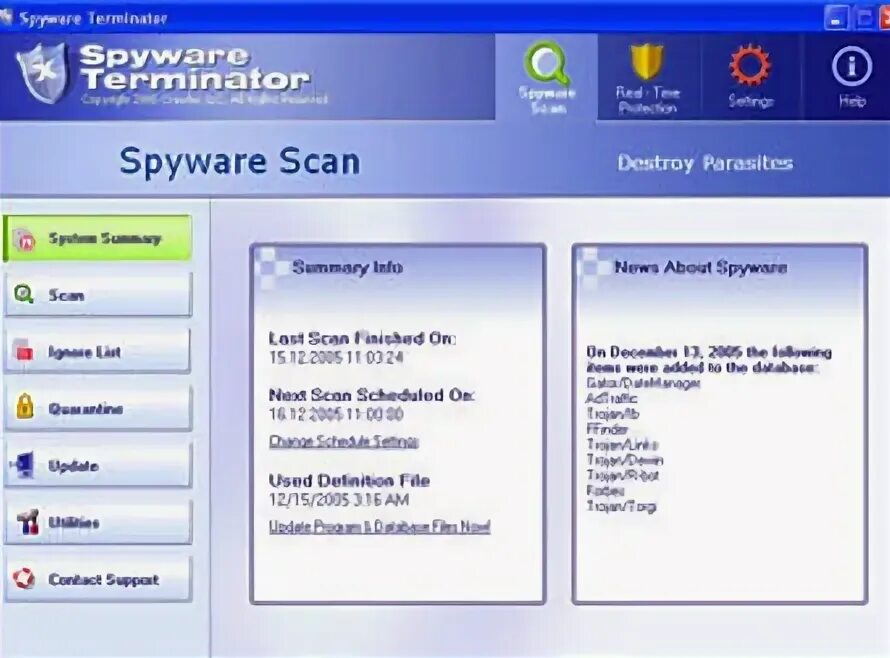Viewport: 890px width, 658px height.
Task: Click the AdTraffic news entry
Action: (x=612, y=399)
